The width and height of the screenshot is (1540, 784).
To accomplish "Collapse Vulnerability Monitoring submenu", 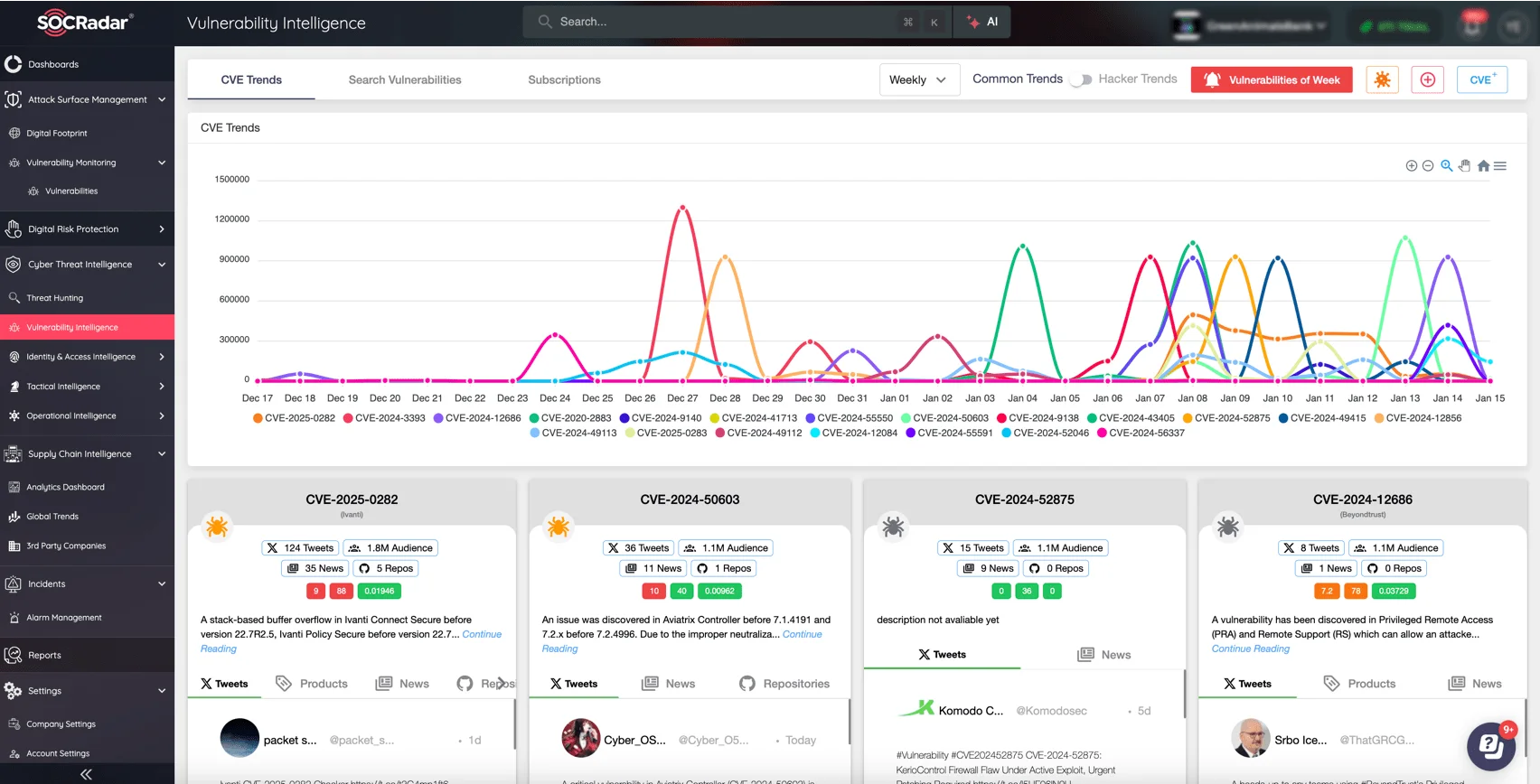I will tap(87, 163).
